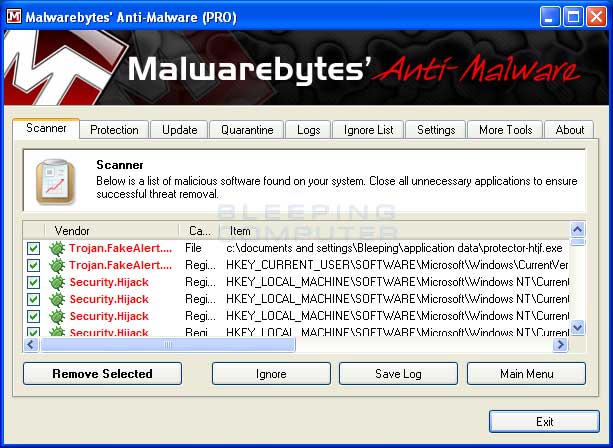Click the horizontal scrollbar right arrow
The image size is (613, 448).
click(x=560, y=344)
